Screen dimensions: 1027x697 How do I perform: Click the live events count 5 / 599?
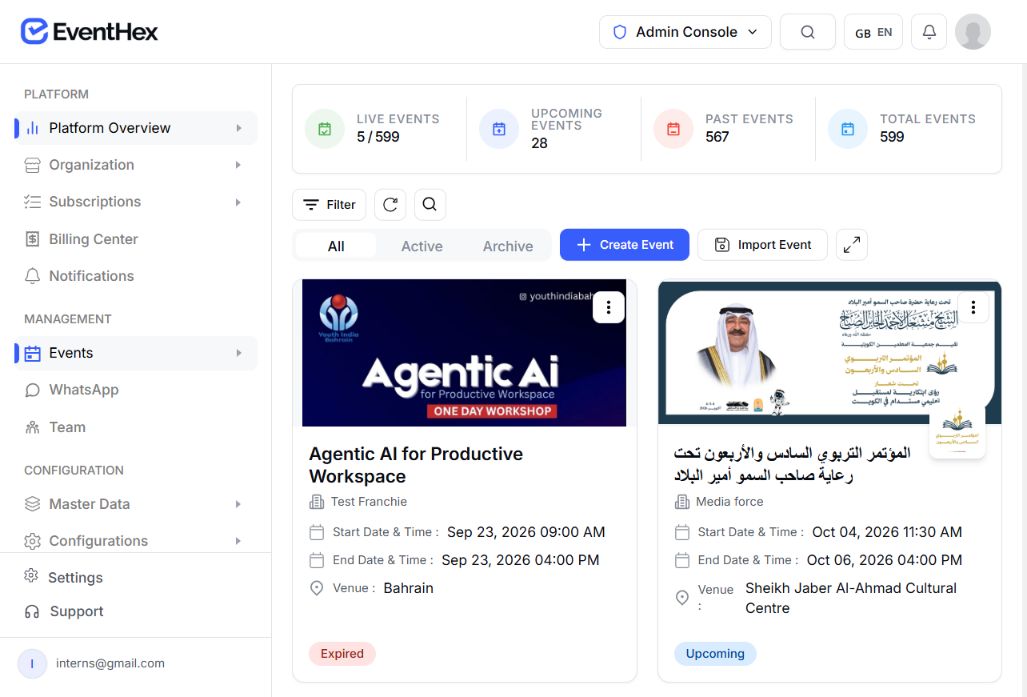(378, 137)
